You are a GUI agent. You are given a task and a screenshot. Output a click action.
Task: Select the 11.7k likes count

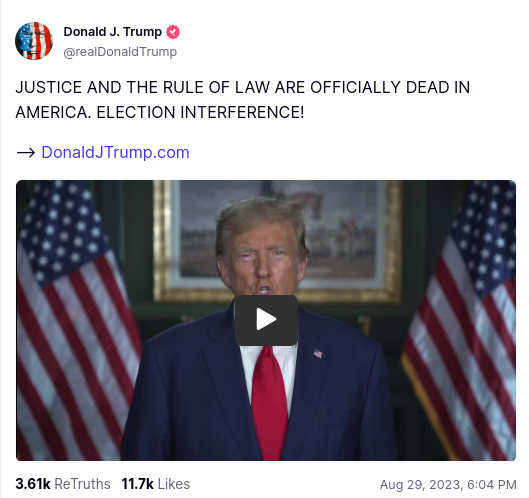point(137,484)
